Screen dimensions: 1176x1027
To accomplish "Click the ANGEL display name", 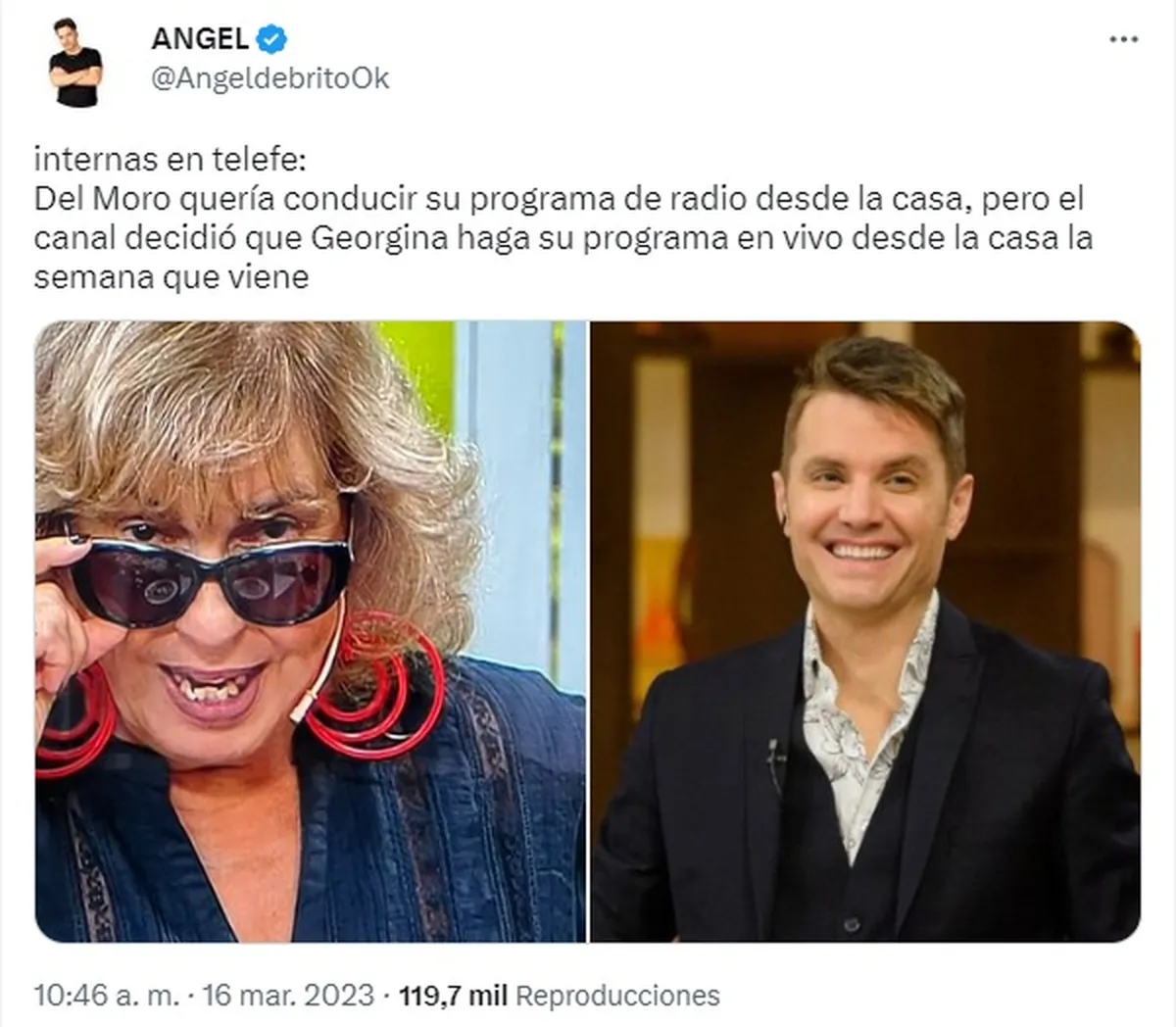I will (x=200, y=38).
